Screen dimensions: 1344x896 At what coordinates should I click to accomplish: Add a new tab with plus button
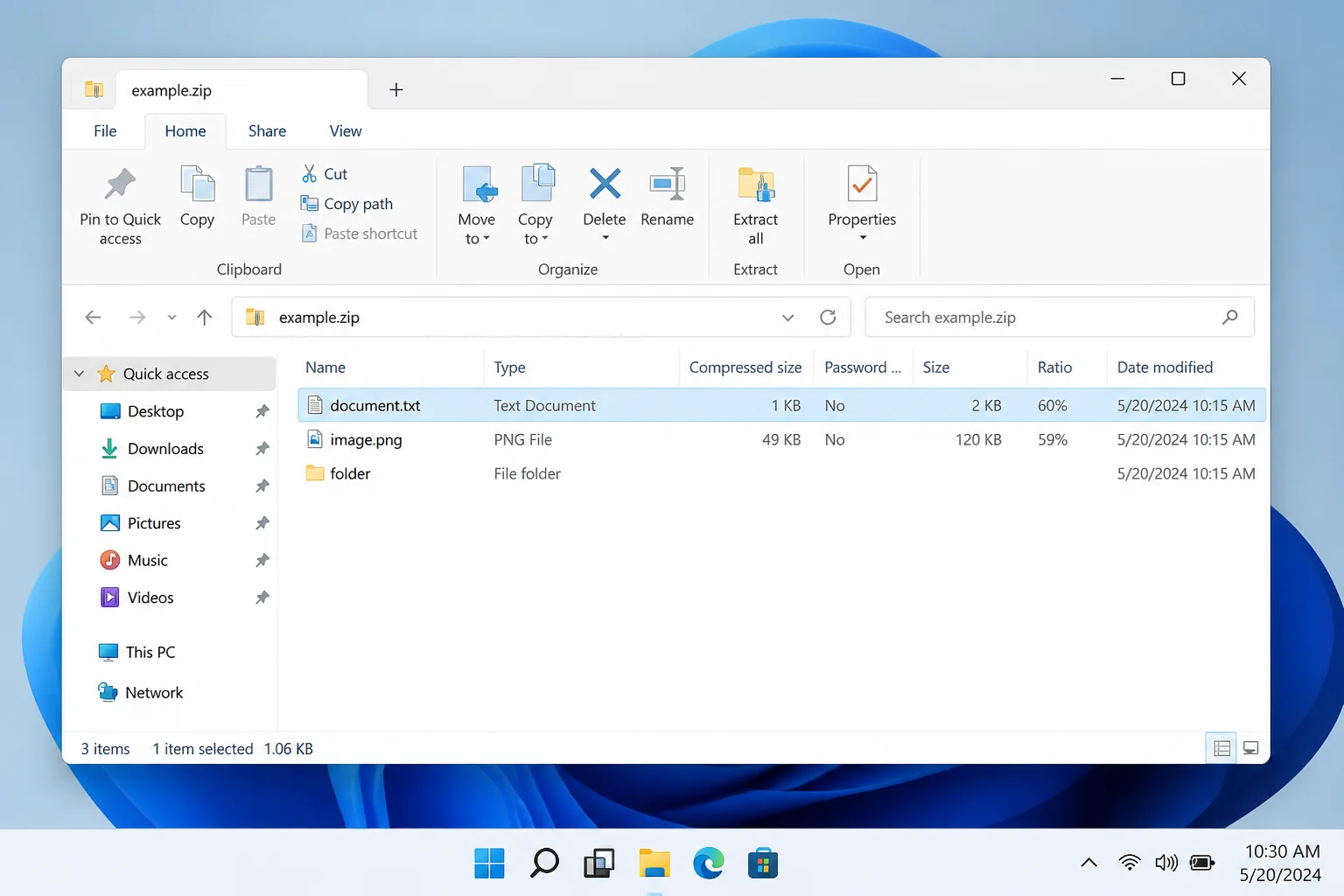pyautogui.click(x=396, y=90)
